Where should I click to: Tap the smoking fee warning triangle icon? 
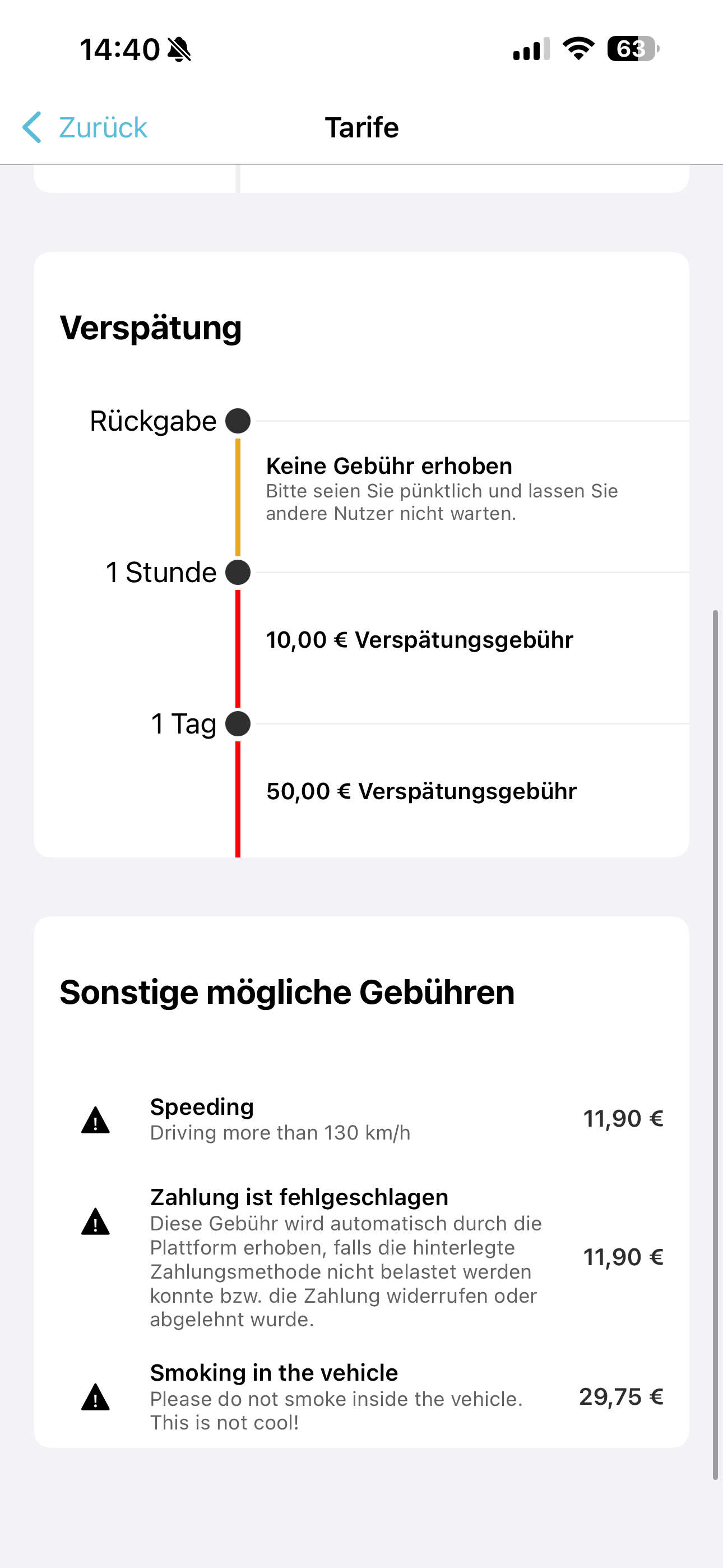[x=95, y=1398]
